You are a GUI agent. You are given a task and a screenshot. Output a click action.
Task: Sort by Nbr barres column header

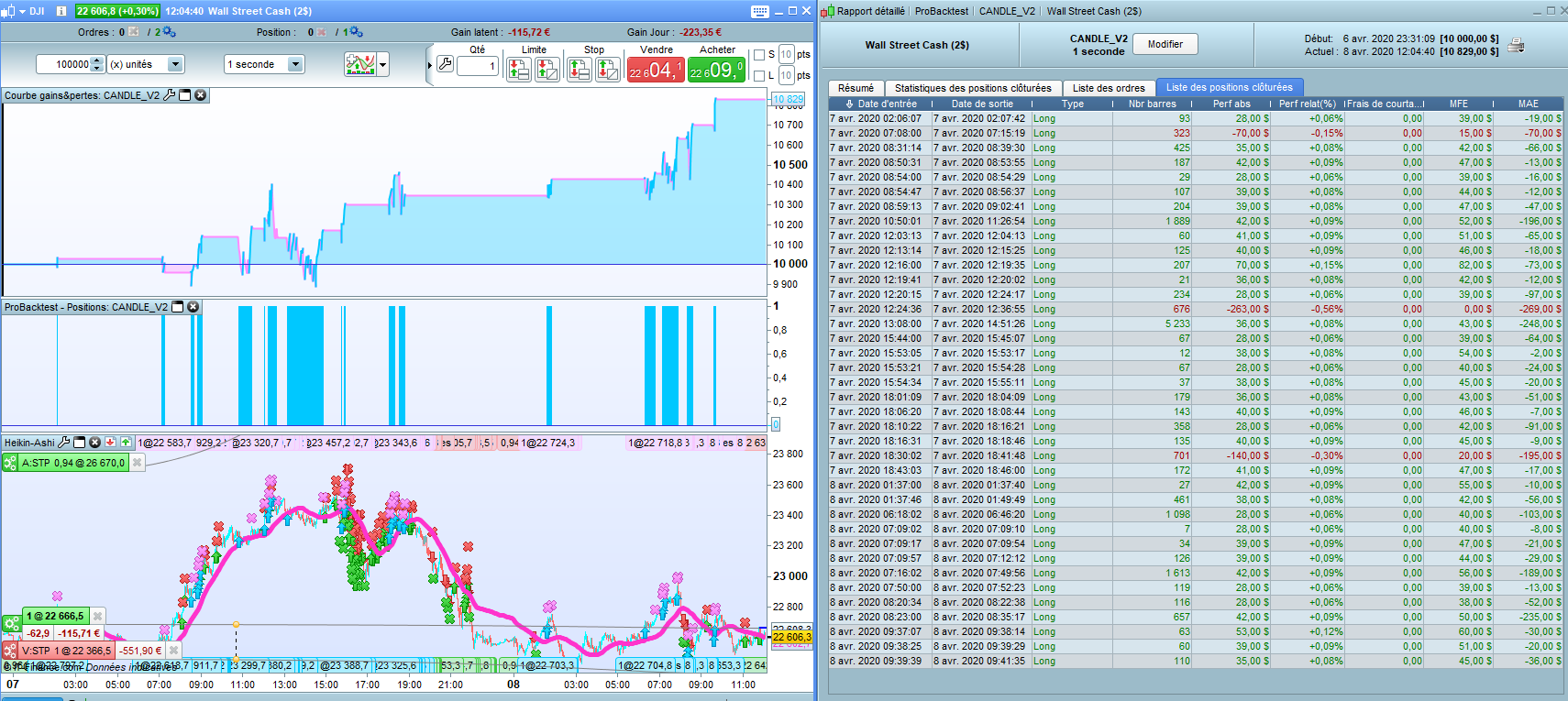point(1152,104)
